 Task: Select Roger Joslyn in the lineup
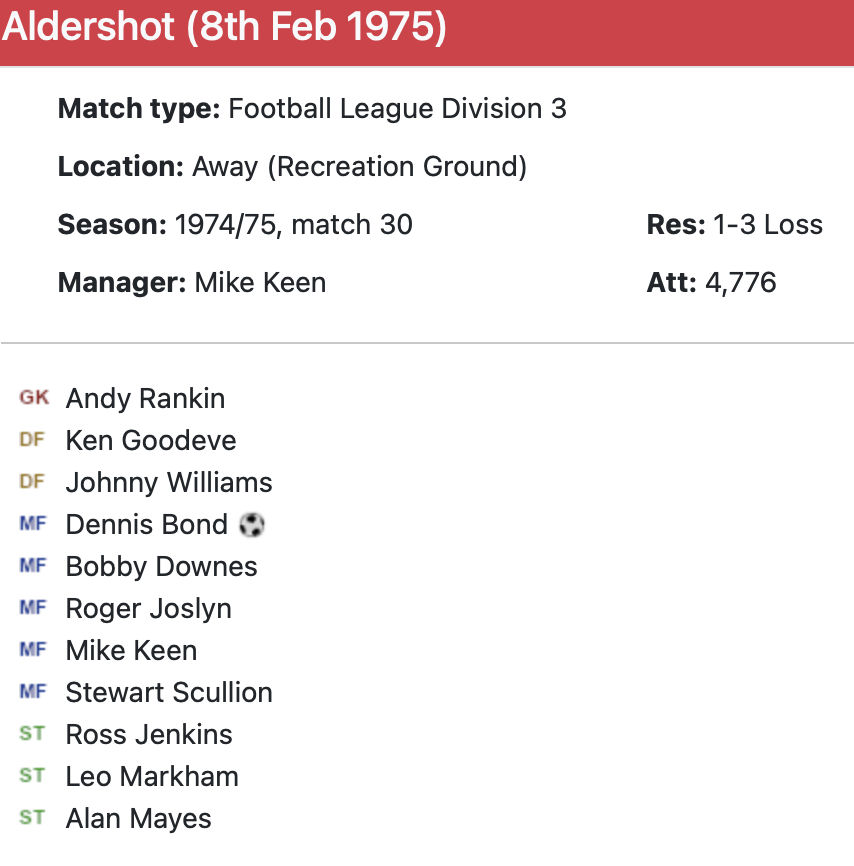[148, 608]
